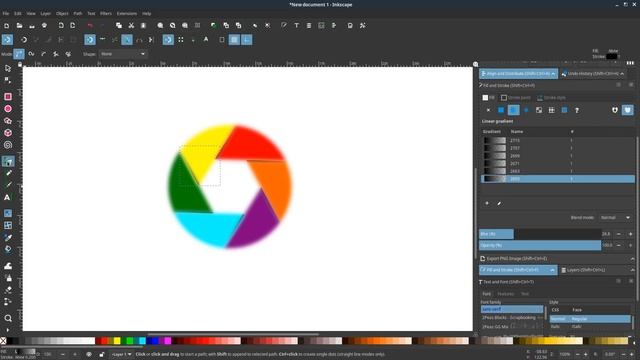
Task: Click the Zoom selection toolbar icon
Action: tap(160, 26)
